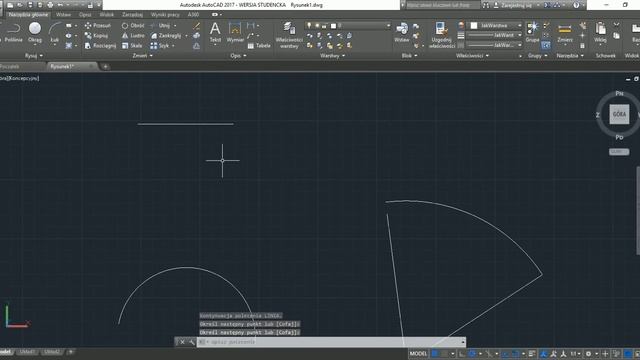Click the Wstaw insert block icon
This screenshot has height=360, width=640.
(402, 33)
